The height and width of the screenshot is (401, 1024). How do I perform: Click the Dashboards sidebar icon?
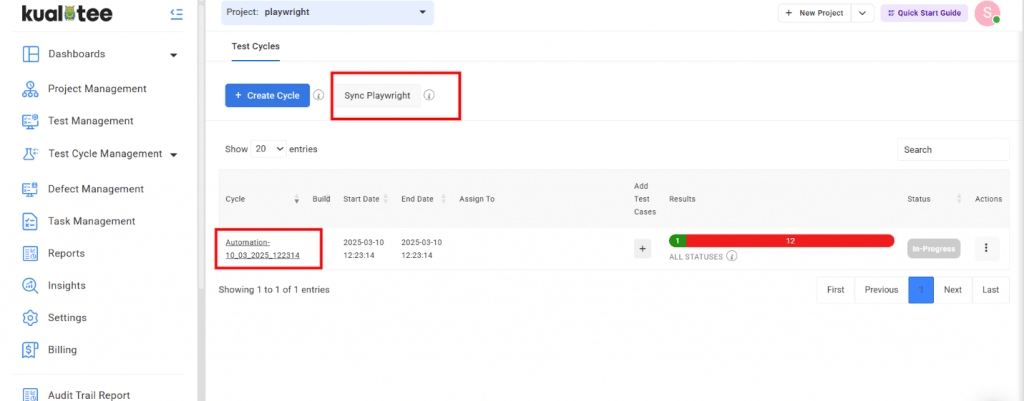point(31,54)
